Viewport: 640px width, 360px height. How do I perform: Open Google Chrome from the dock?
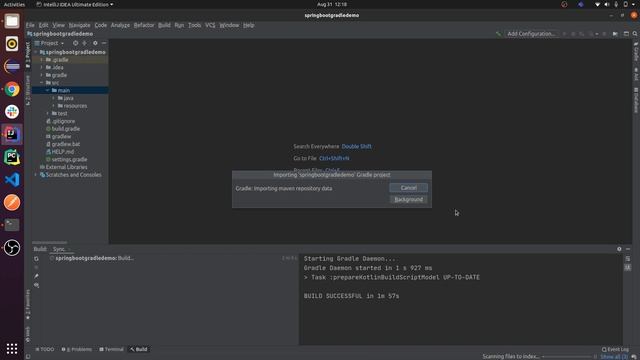click(12, 89)
